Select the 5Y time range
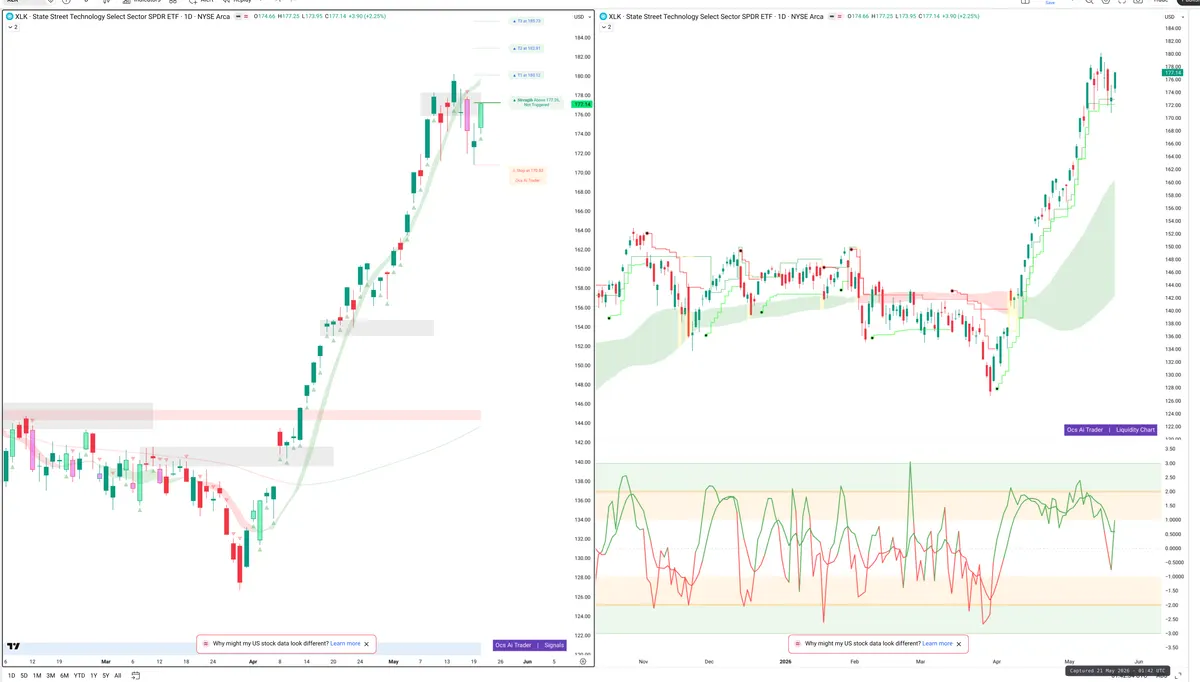Screen dimensions: 1200x682 click(106, 676)
